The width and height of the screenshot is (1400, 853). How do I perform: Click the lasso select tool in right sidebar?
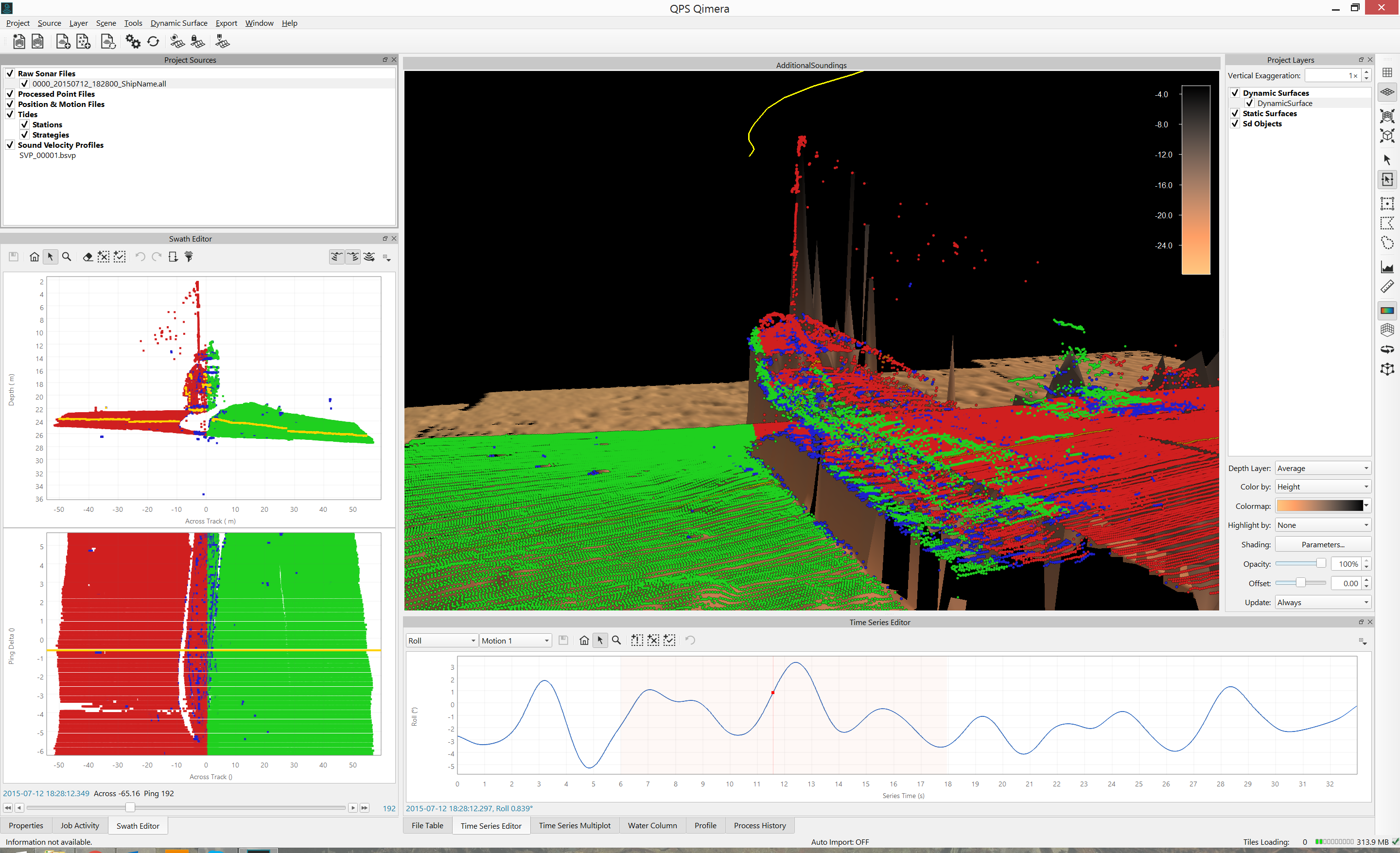point(1387,243)
